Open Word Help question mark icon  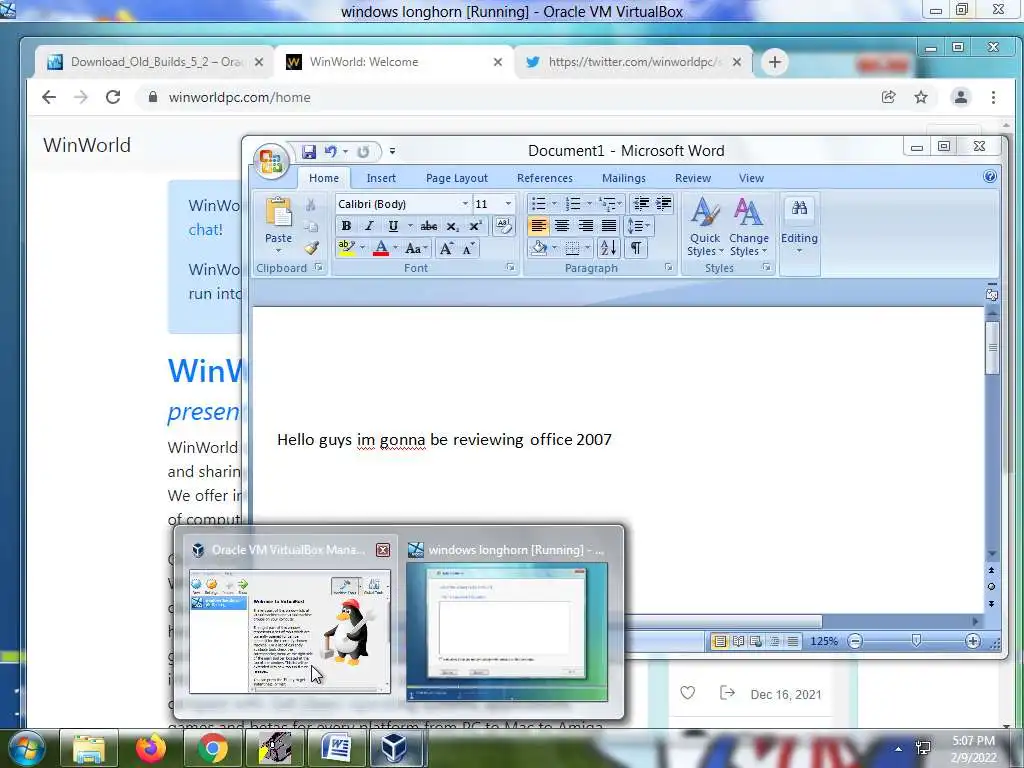(989, 176)
